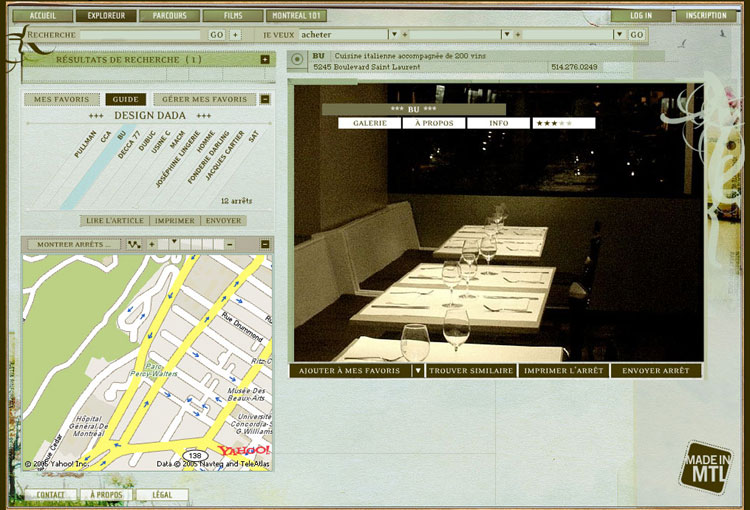Select the Usine C stop

click(161, 142)
